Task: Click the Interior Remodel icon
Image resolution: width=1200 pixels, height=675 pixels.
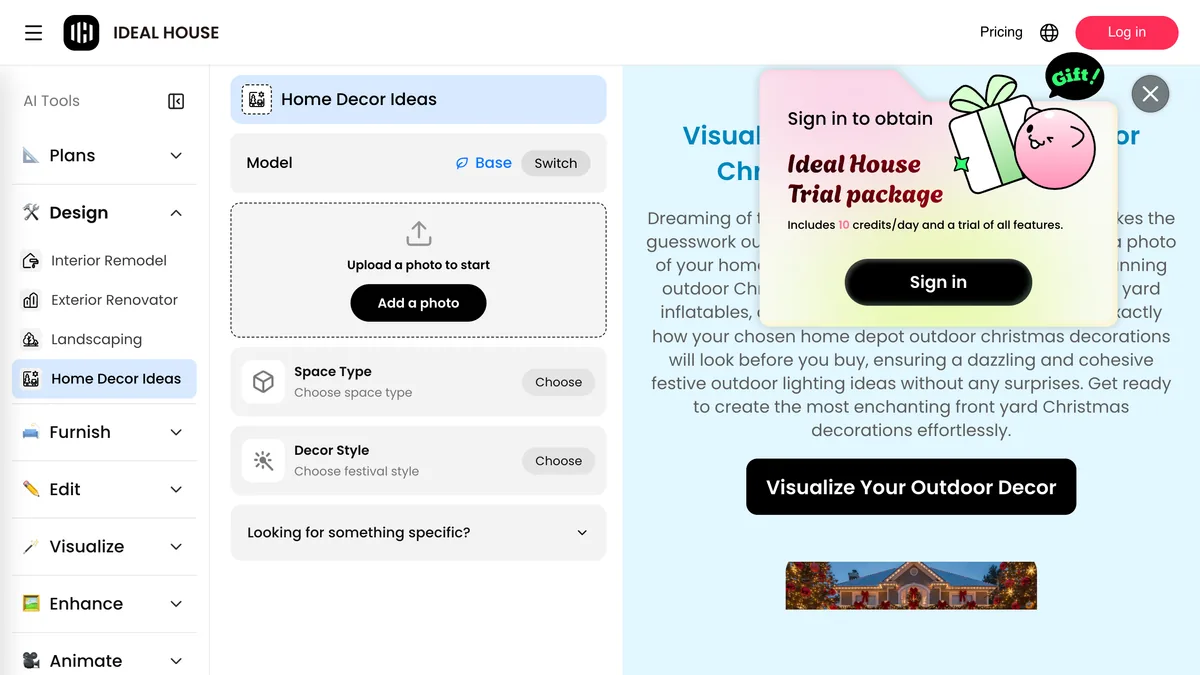Action: [x=31, y=261]
